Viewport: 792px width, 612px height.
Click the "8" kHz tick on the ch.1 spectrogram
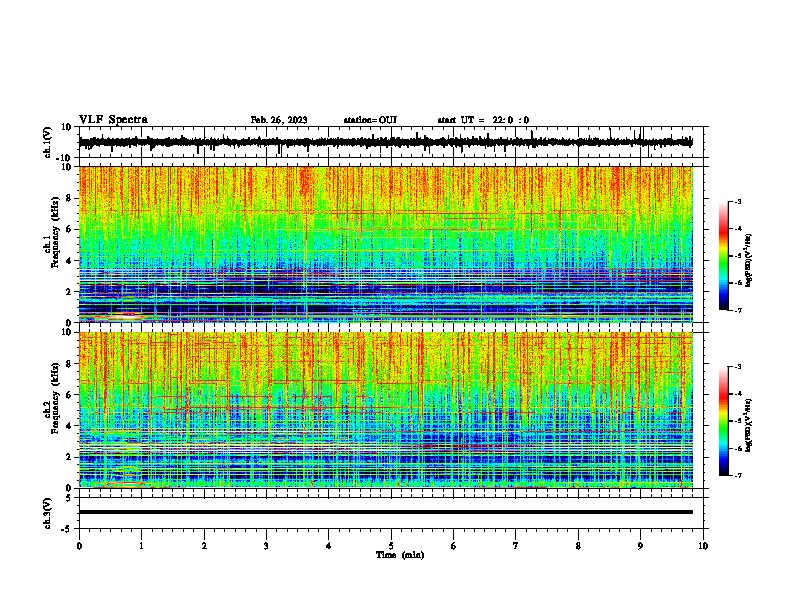pyautogui.click(x=69, y=198)
